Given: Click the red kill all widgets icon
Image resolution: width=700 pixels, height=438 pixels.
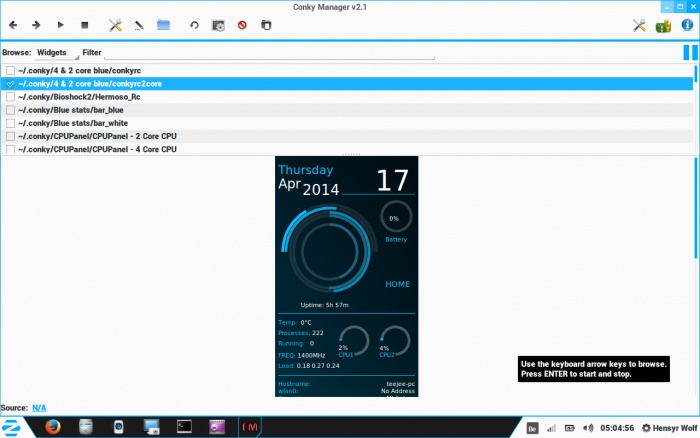Looking at the screenshot, I should click(242, 24).
